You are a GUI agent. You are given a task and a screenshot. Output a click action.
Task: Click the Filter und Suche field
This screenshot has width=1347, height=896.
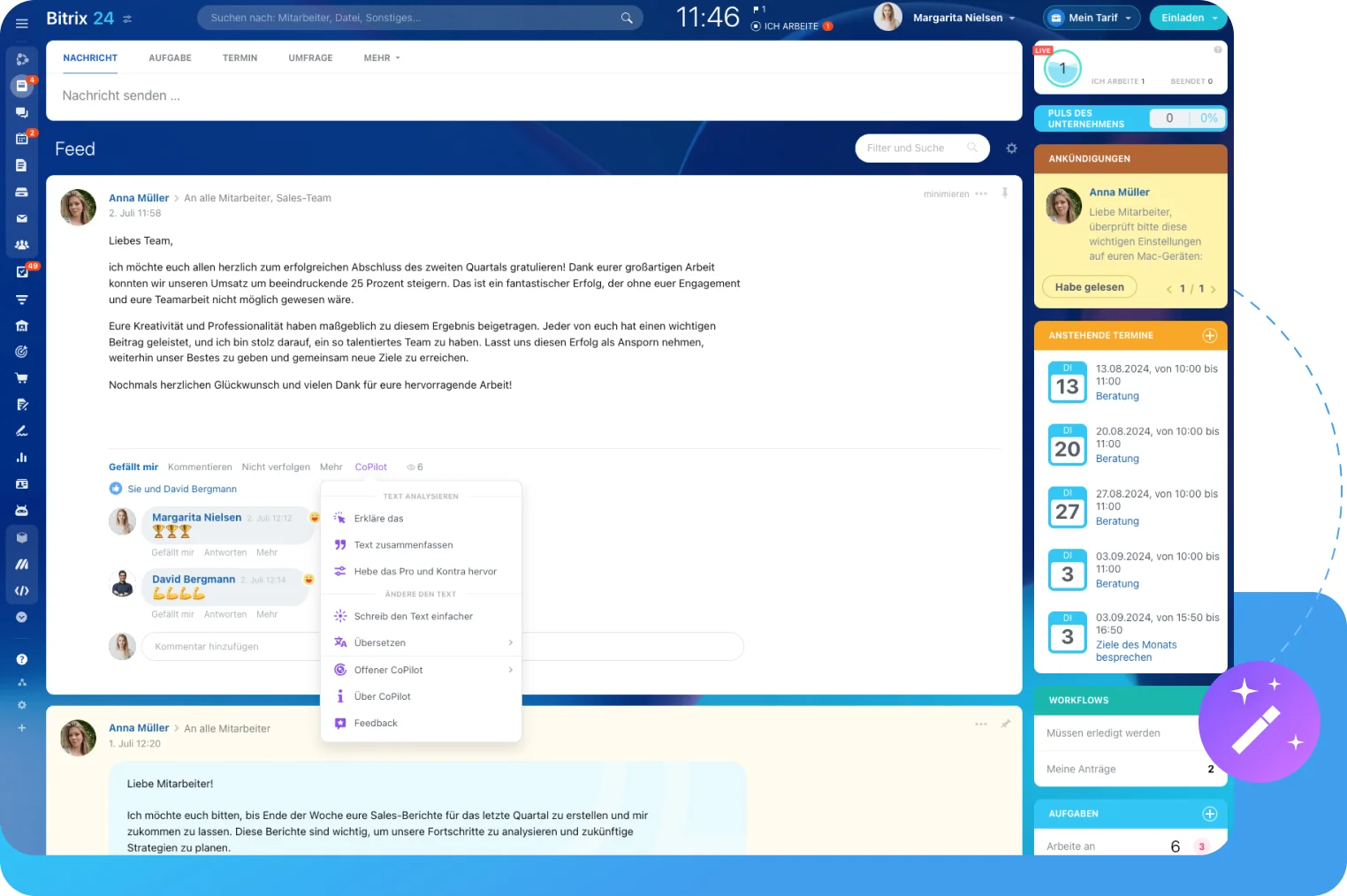910,148
